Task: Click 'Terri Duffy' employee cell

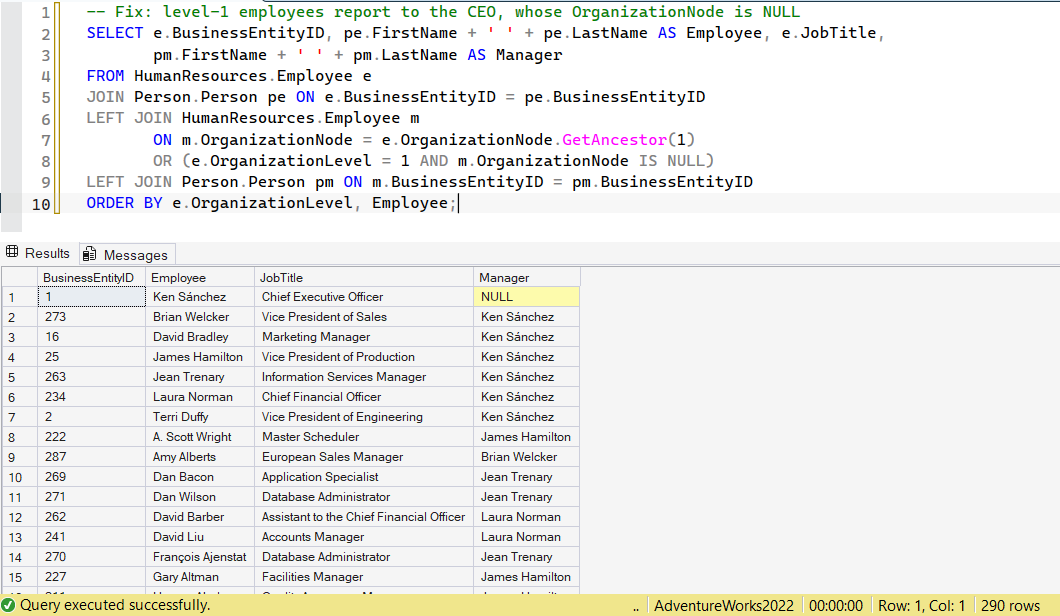Action: coord(199,417)
